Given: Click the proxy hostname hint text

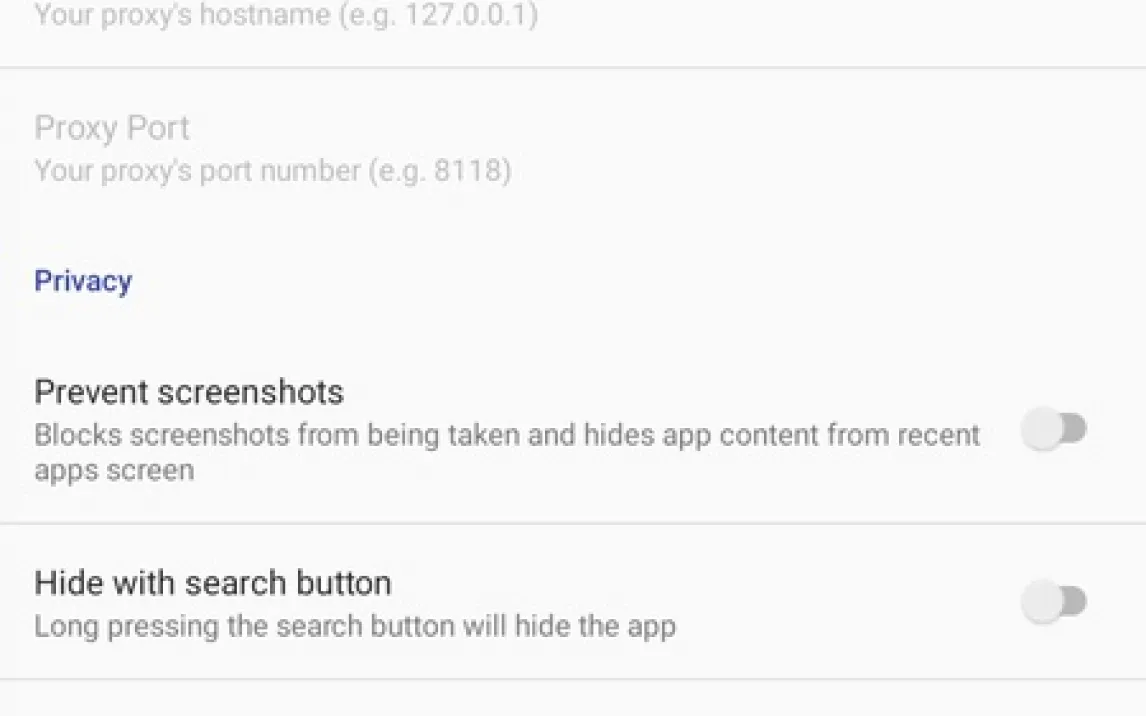Looking at the screenshot, I should 285,17.
